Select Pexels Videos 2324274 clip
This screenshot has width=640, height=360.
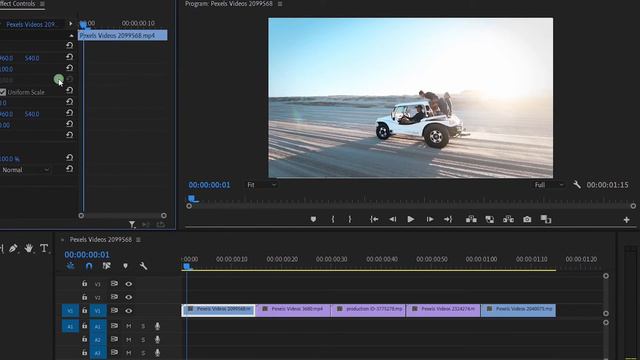click(443, 310)
